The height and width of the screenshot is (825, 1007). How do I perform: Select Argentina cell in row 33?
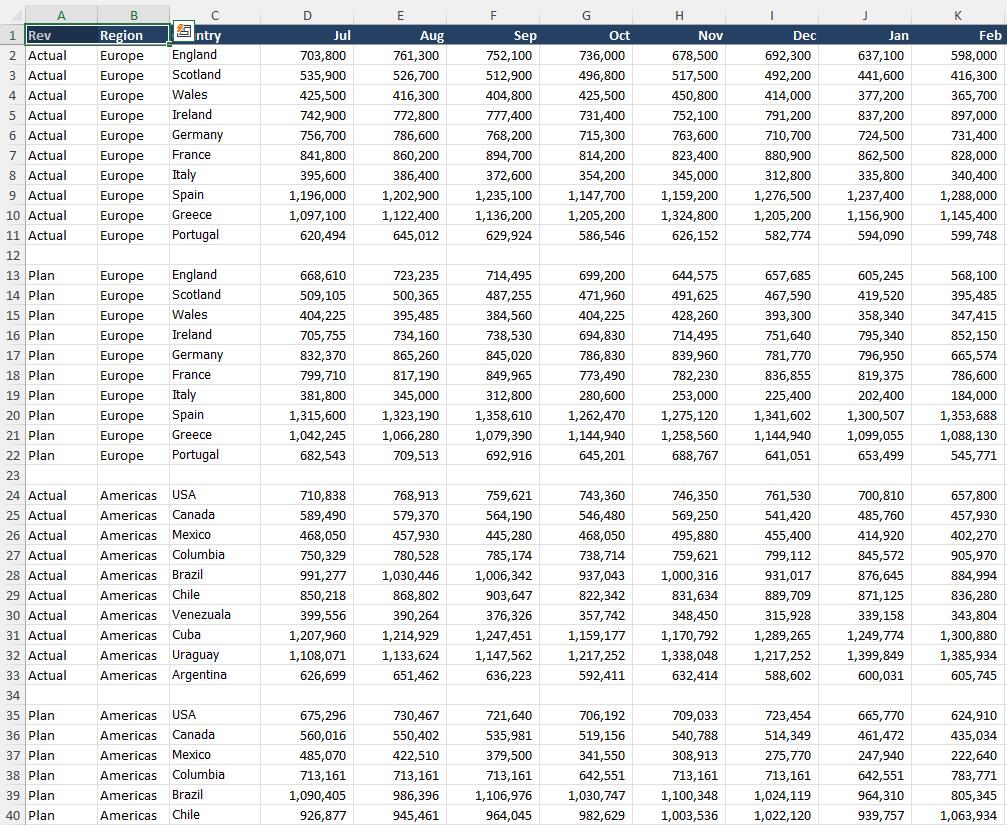[215, 675]
